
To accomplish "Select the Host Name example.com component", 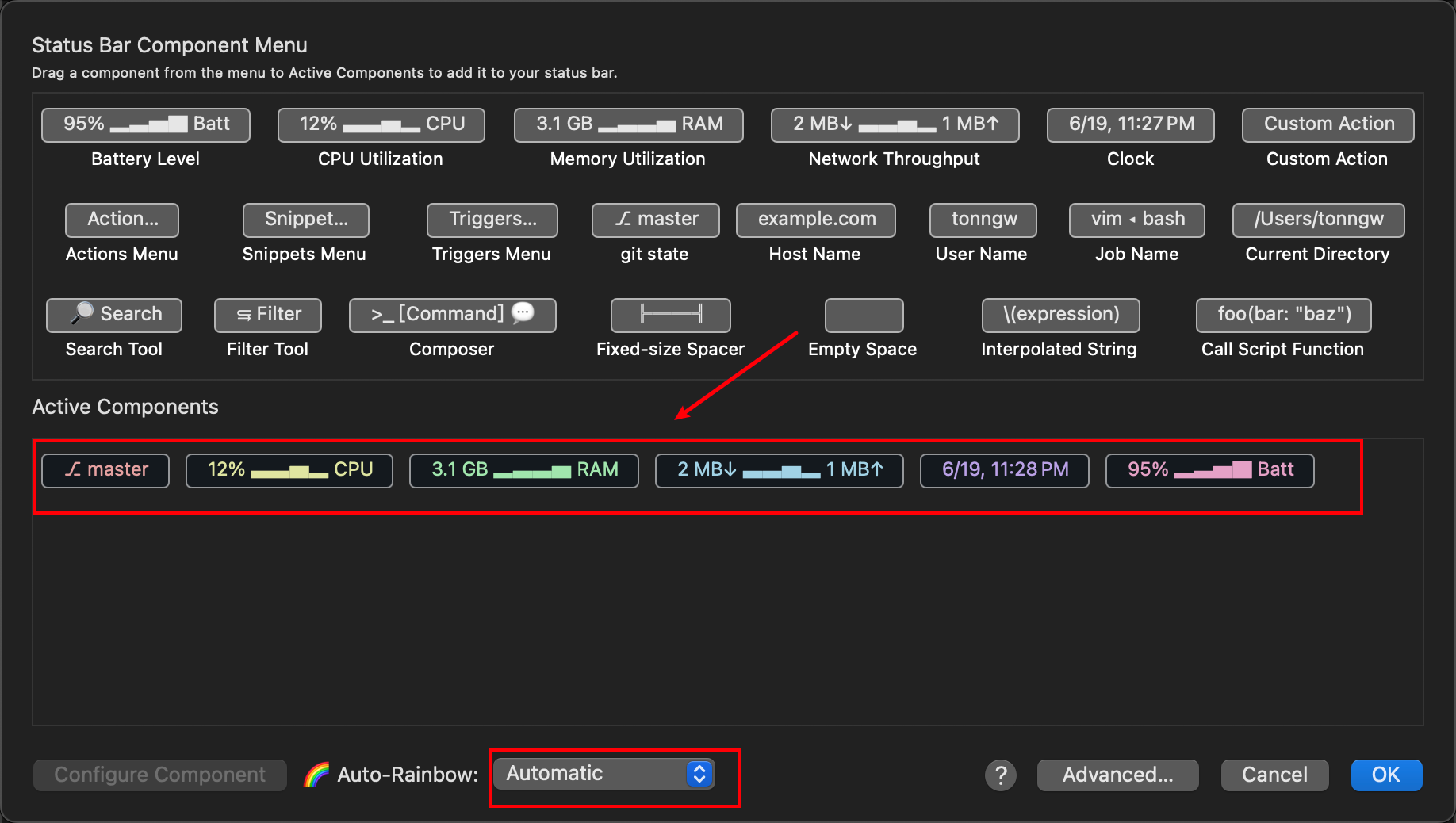I will [816, 220].
